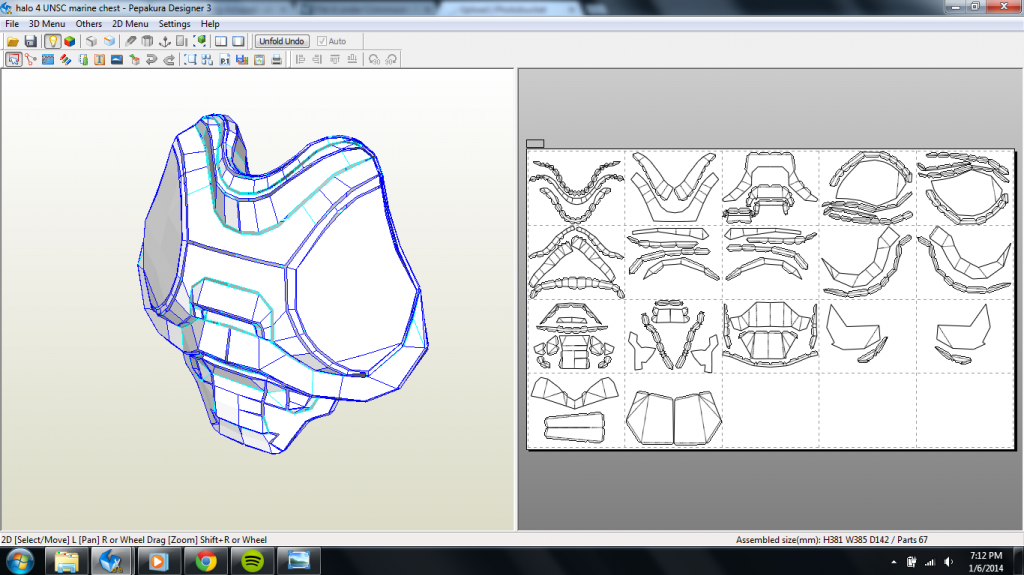Switch to split 3D/2D window layout
The width and height of the screenshot is (1024, 575).
tap(221, 41)
